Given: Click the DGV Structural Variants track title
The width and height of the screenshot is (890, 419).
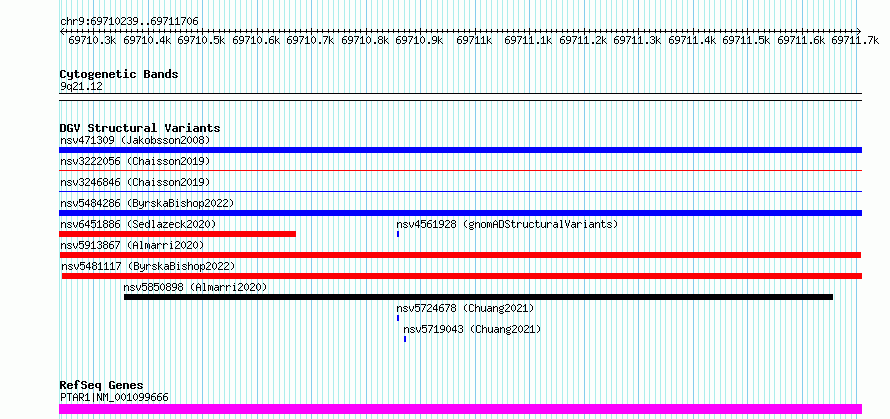Looking at the screenshot, I should coord(140,128).
